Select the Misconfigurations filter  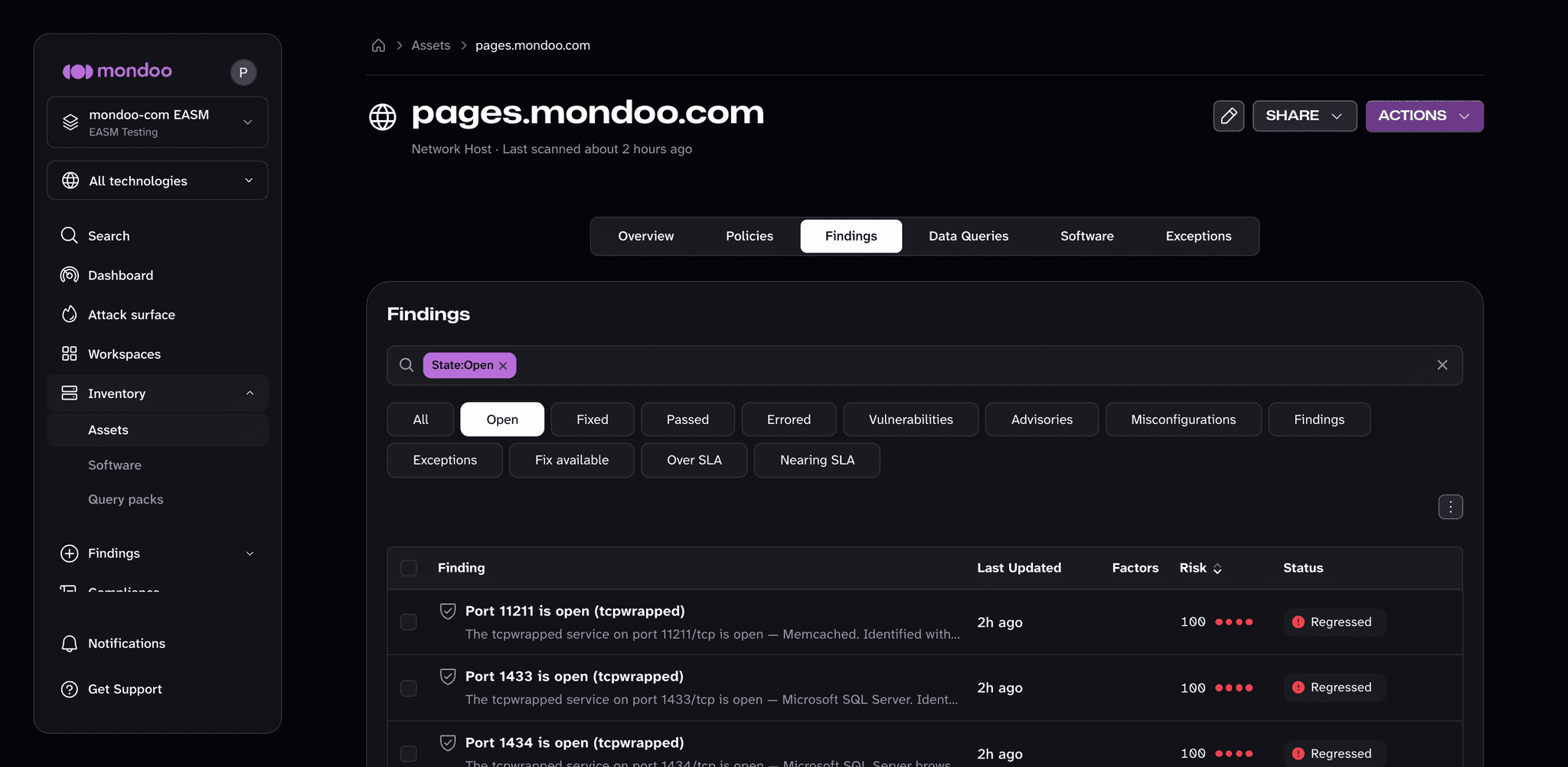(1183, 419)
